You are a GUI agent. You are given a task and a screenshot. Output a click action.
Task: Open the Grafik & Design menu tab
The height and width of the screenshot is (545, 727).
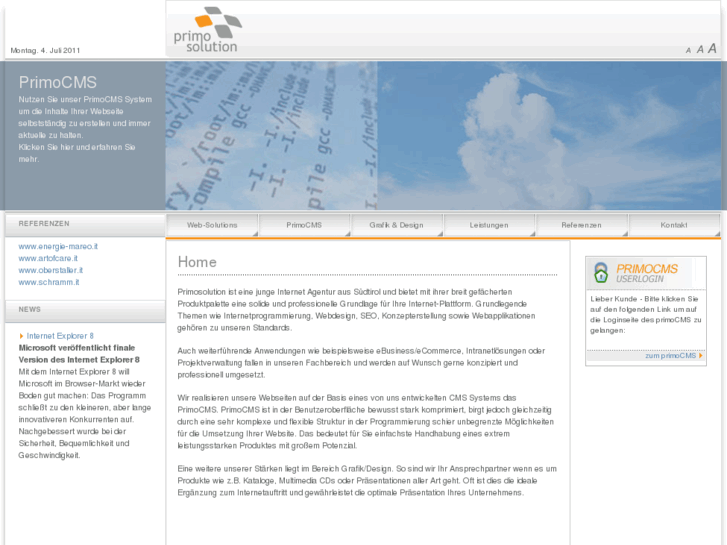point(396,225)
